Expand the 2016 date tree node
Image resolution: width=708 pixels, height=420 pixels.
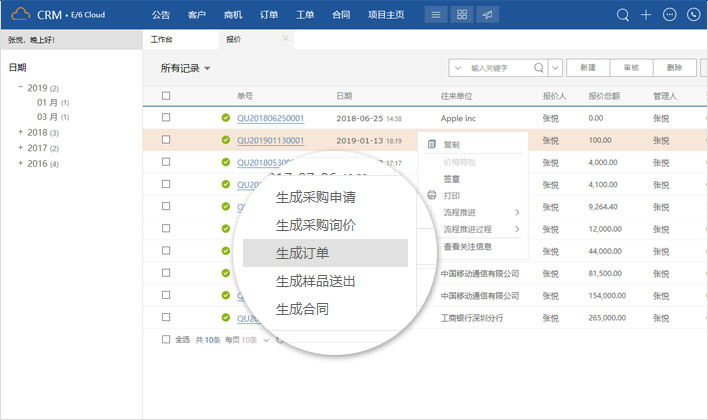click(x=21, y=163)
